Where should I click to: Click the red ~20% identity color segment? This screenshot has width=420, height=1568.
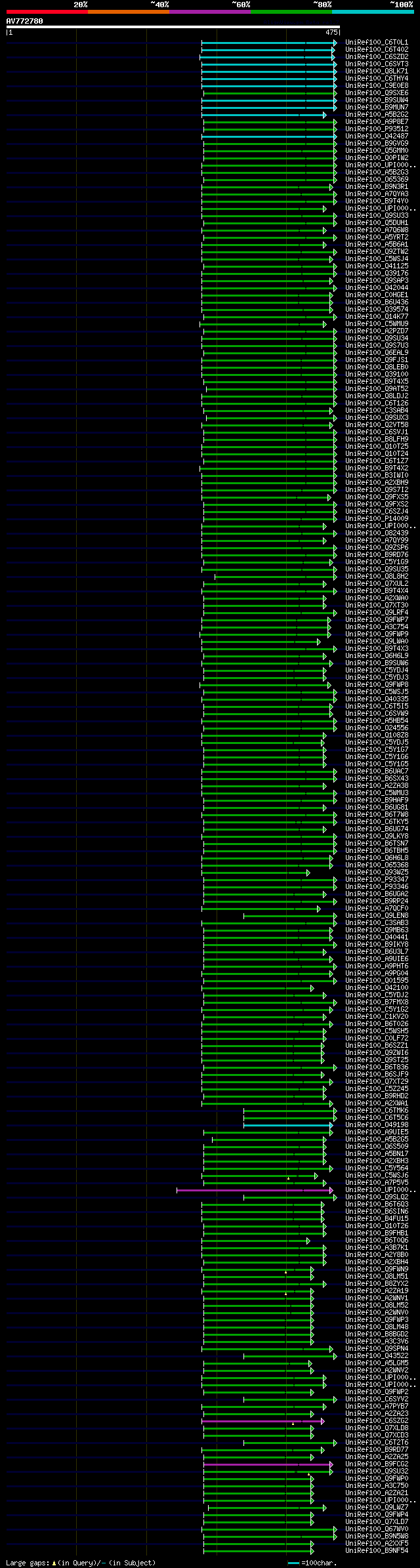click(x=47, y=12)
